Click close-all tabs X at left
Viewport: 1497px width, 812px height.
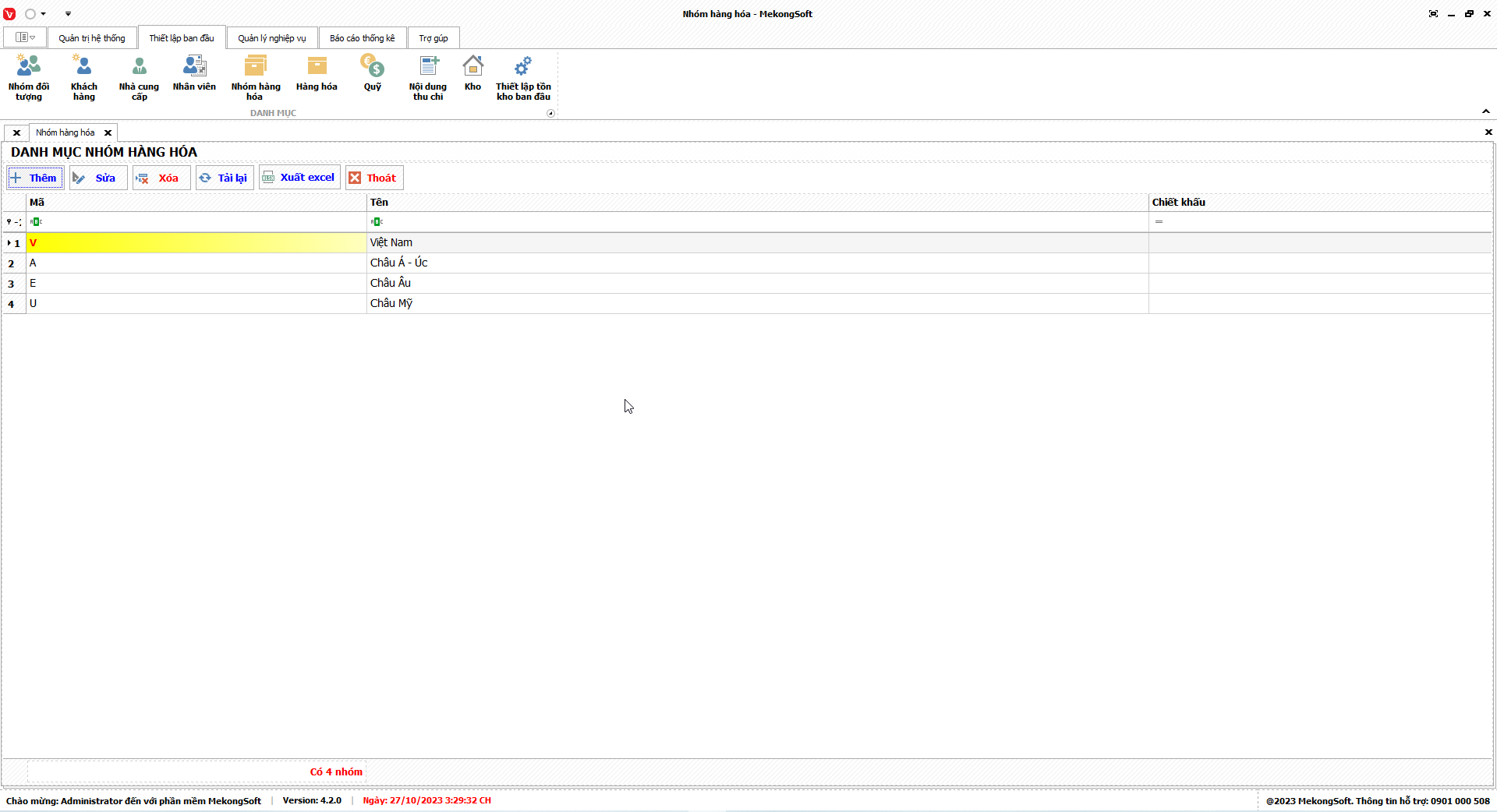tap(16, 133)
